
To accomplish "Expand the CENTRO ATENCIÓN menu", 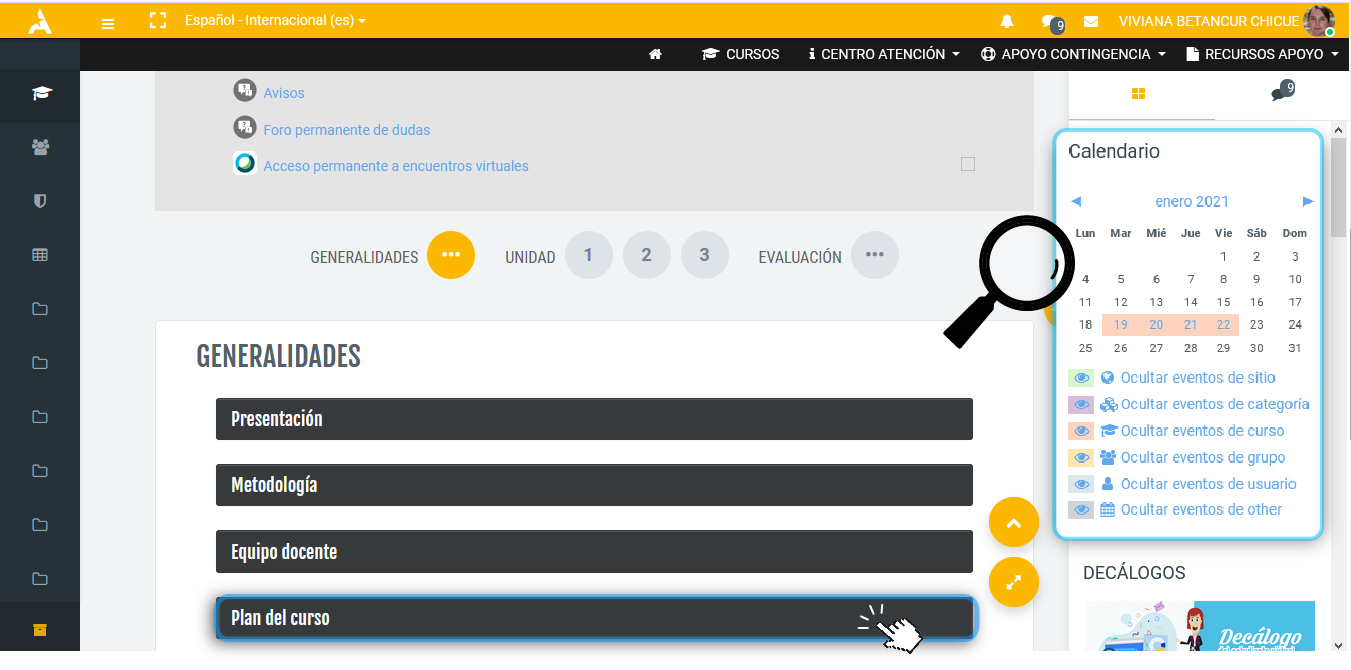I will (x=884, y=54).
